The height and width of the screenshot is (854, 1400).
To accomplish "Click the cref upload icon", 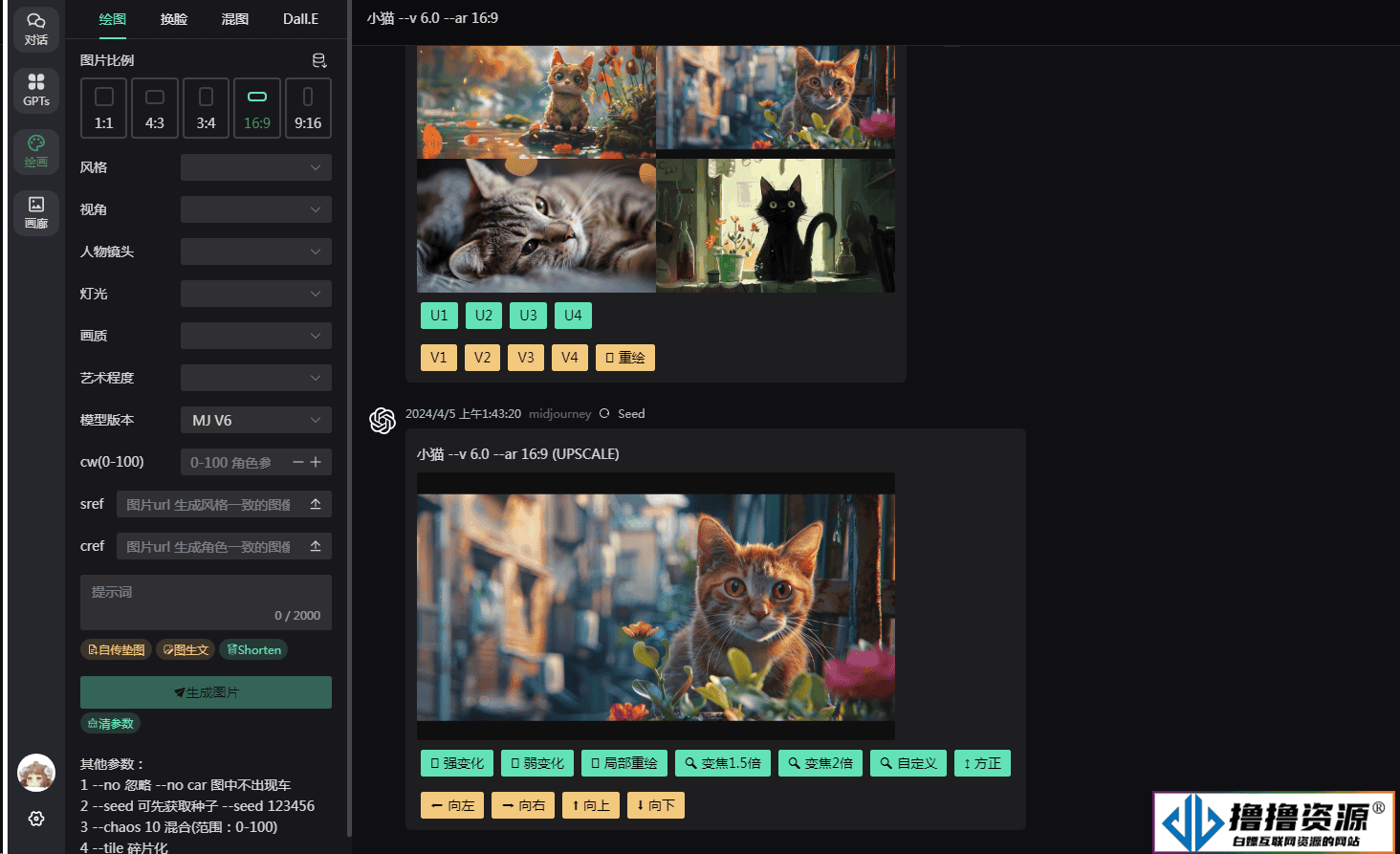I will pos(316,546).
